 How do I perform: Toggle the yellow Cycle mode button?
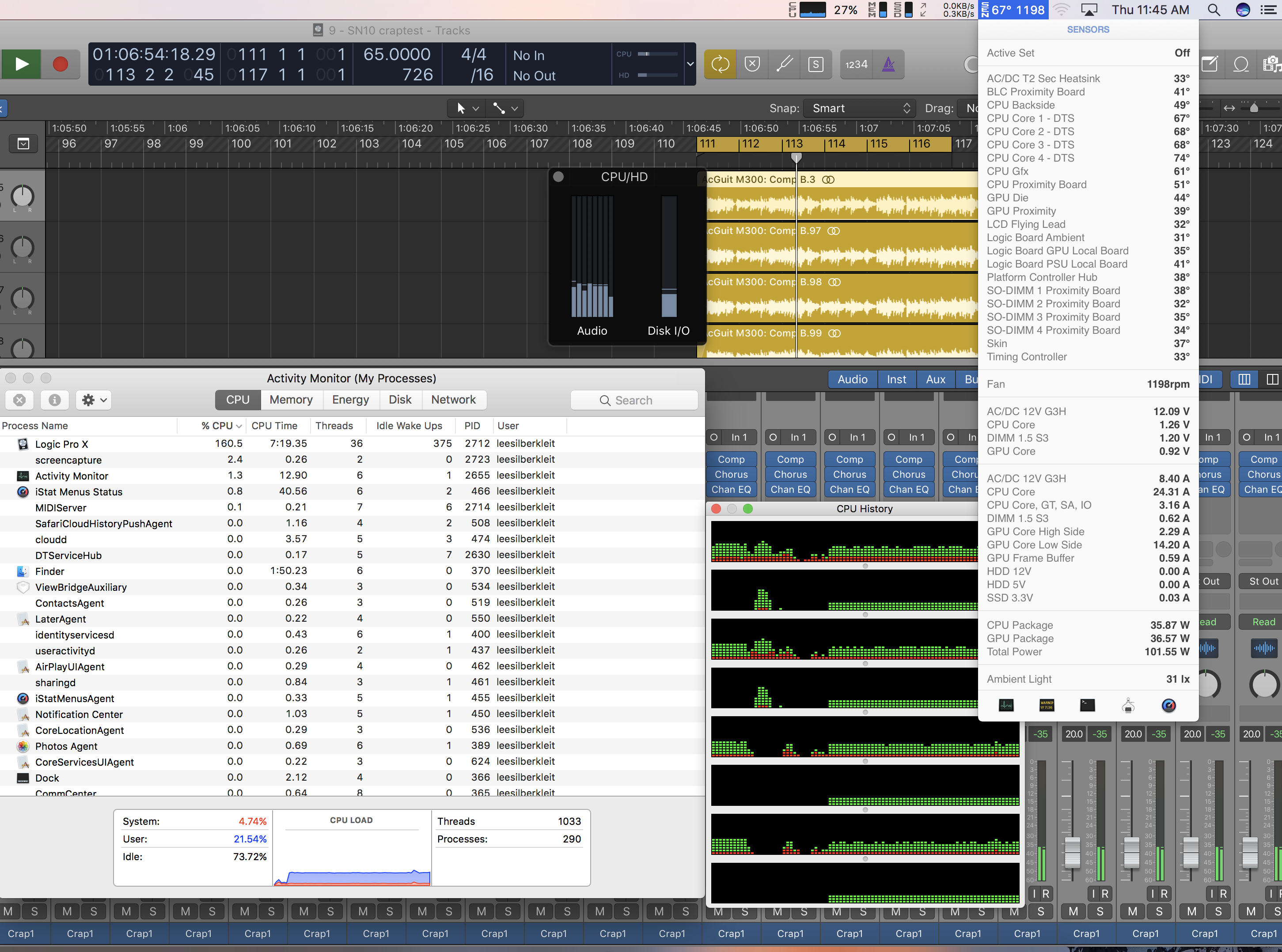pos(720,64)
